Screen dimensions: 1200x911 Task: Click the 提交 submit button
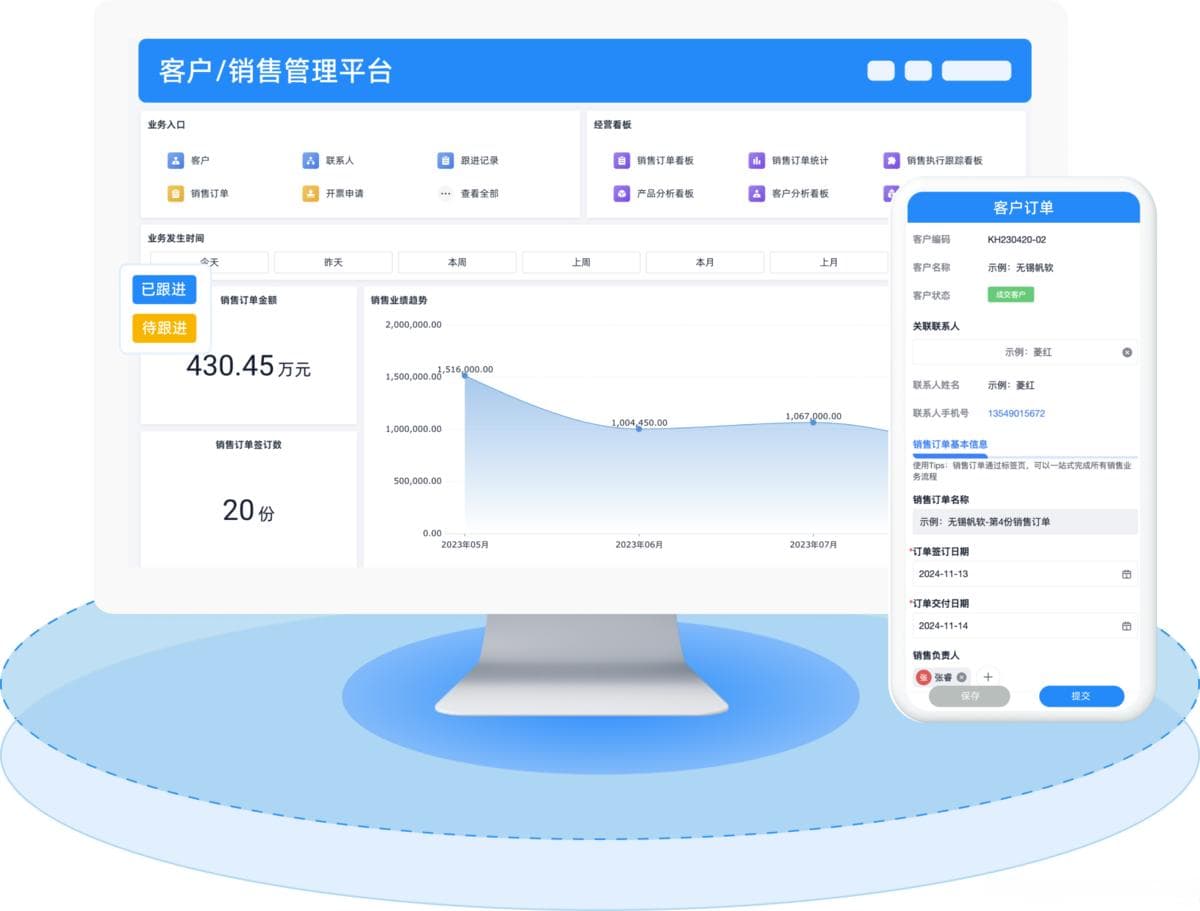coord(1081,696)
